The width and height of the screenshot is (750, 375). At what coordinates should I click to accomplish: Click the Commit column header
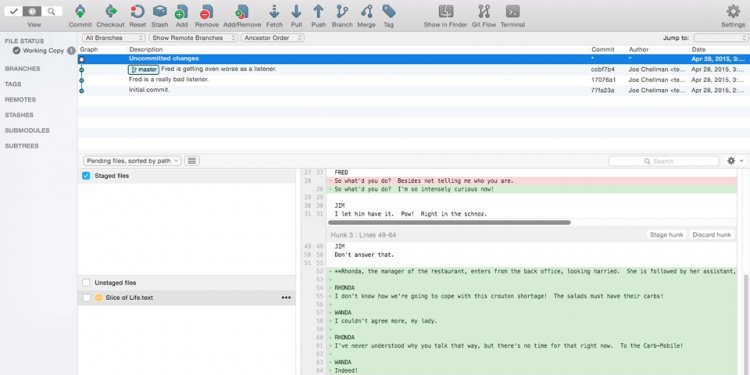(603, 49)
